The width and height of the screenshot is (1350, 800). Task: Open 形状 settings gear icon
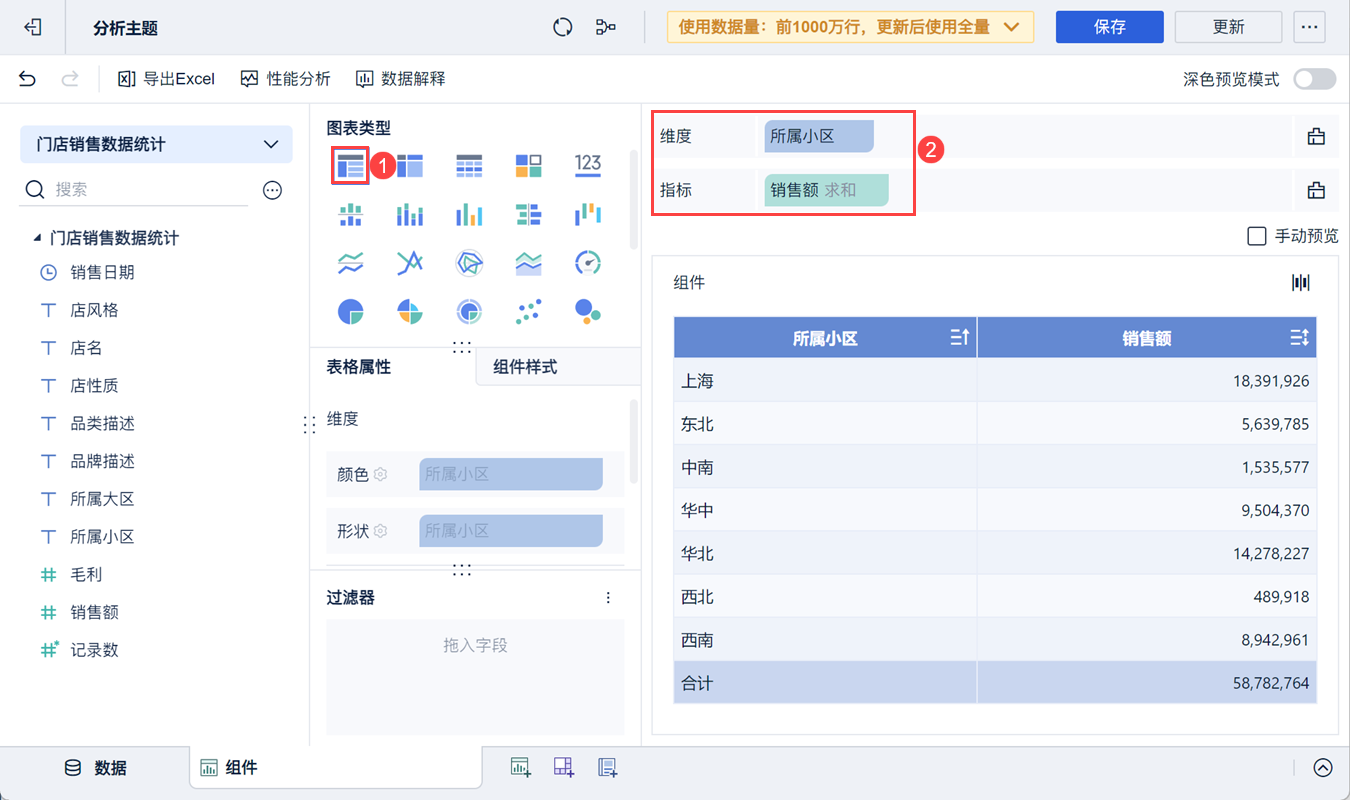point(380,531)
